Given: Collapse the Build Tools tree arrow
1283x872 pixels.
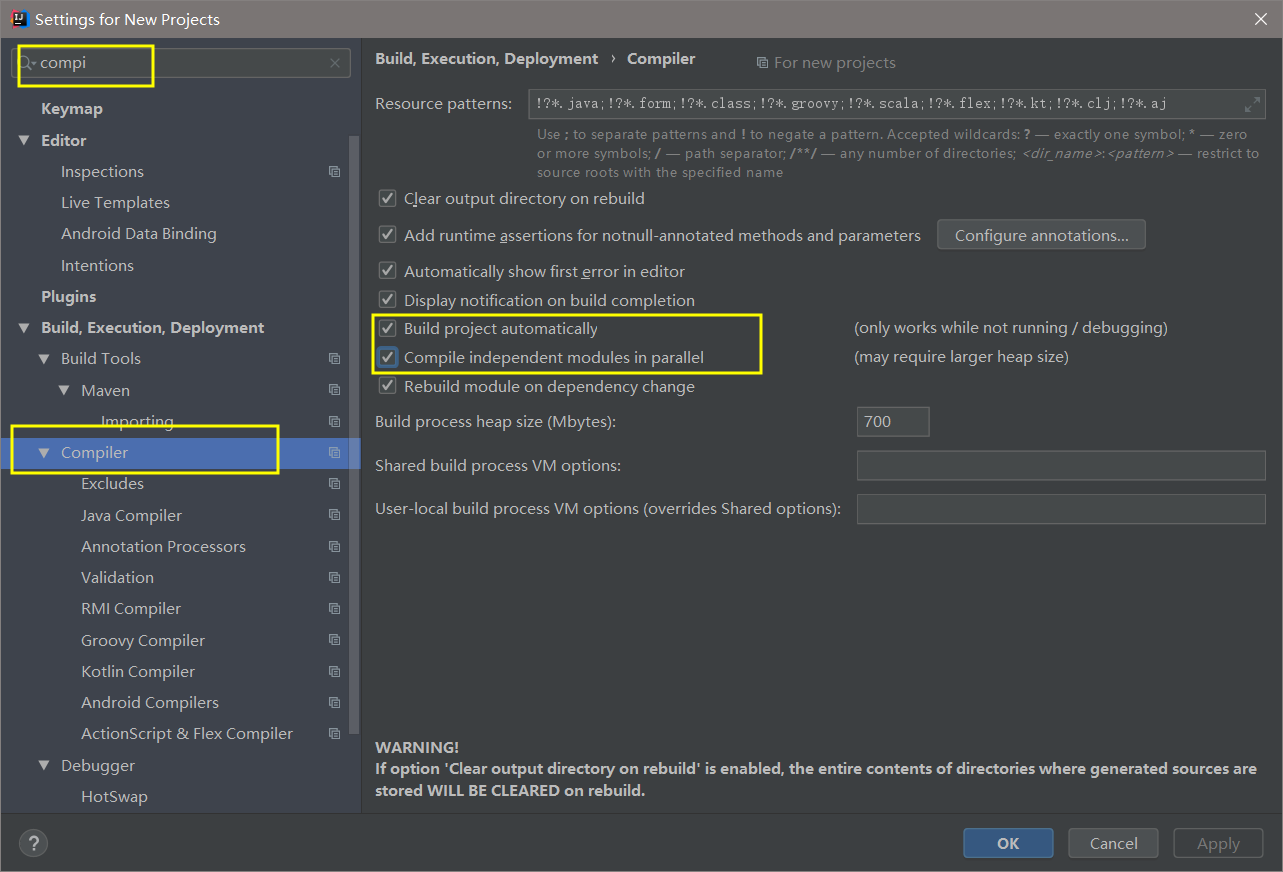Looking at the screenshot, I should [x=44, y=359].
